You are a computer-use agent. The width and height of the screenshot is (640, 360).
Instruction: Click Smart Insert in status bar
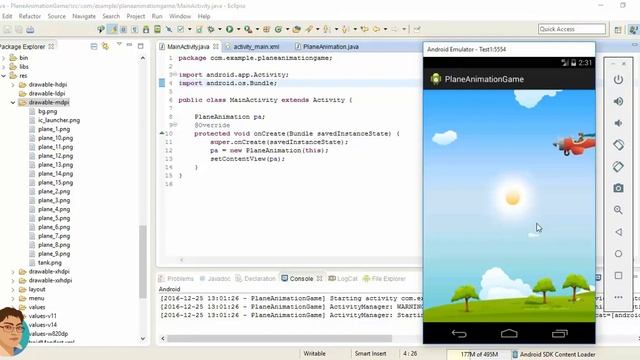[370, 353]
